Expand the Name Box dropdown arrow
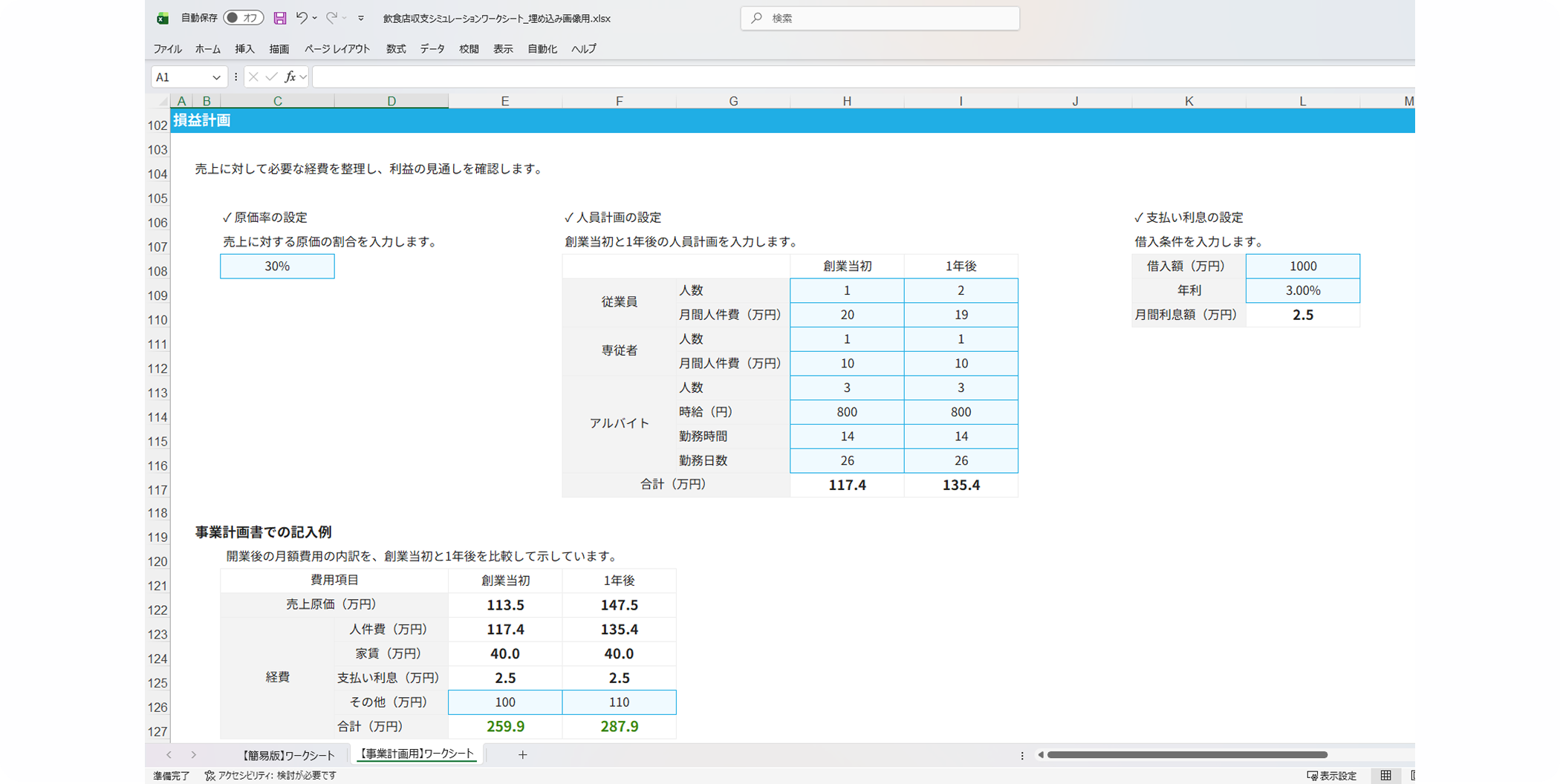The height and width of the screenshot is (784, 1560). click(216, 77)
